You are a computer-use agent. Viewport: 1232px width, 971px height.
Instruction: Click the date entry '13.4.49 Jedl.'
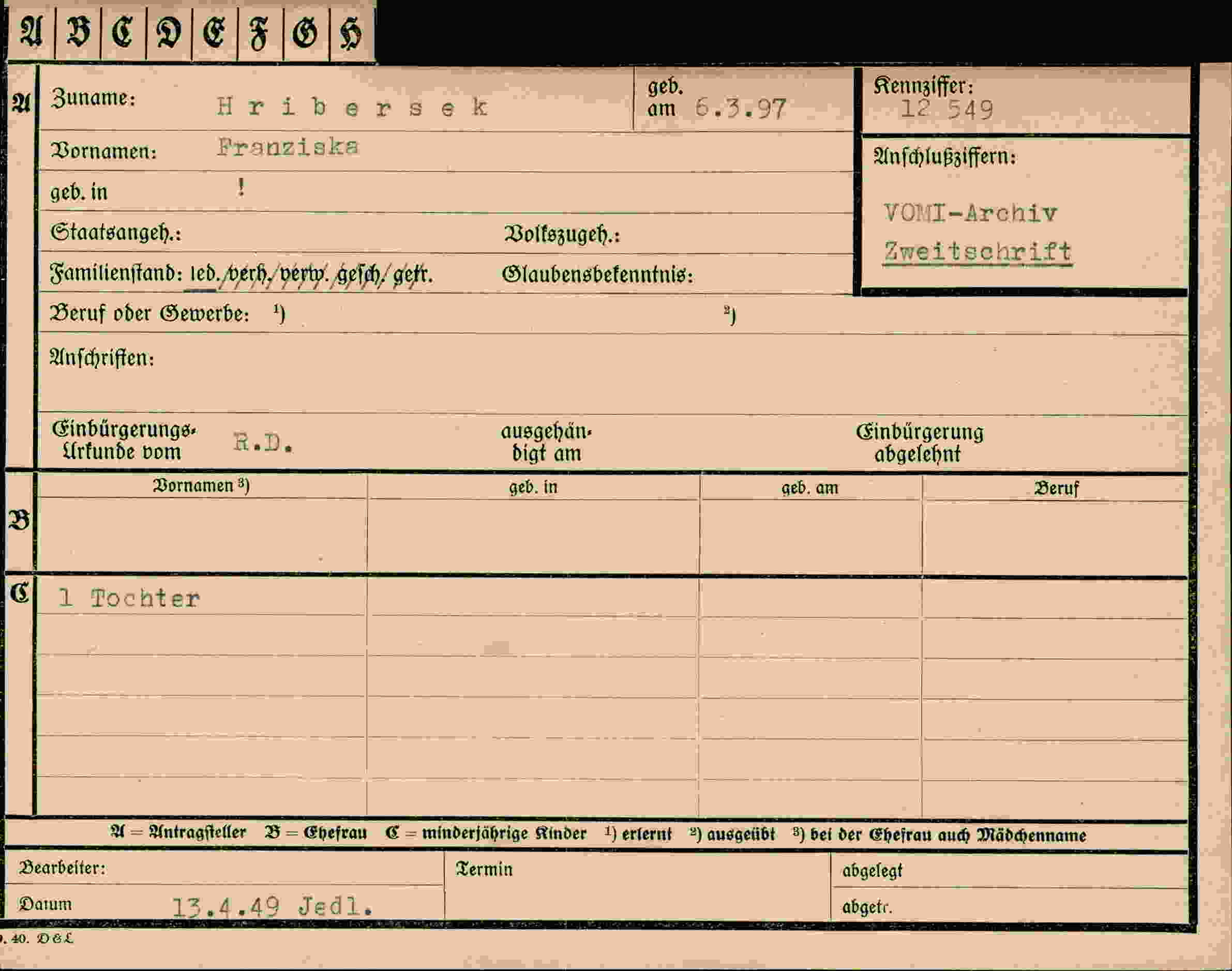coord(273,907)
